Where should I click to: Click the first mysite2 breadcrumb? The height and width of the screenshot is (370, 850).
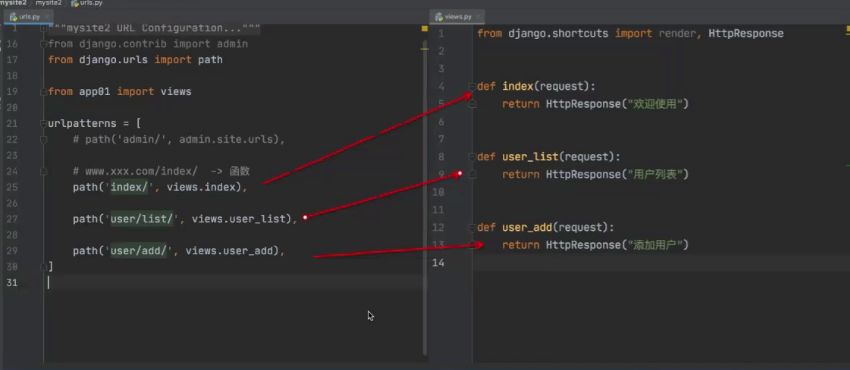(x=14, y=3)
